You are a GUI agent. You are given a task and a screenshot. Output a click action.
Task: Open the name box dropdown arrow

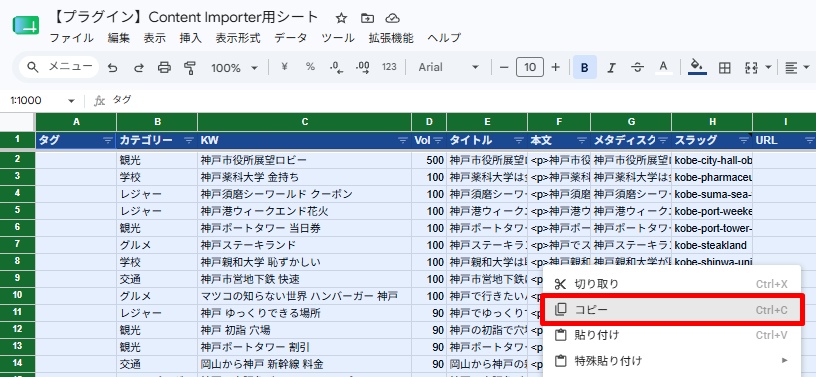point(71,100)
